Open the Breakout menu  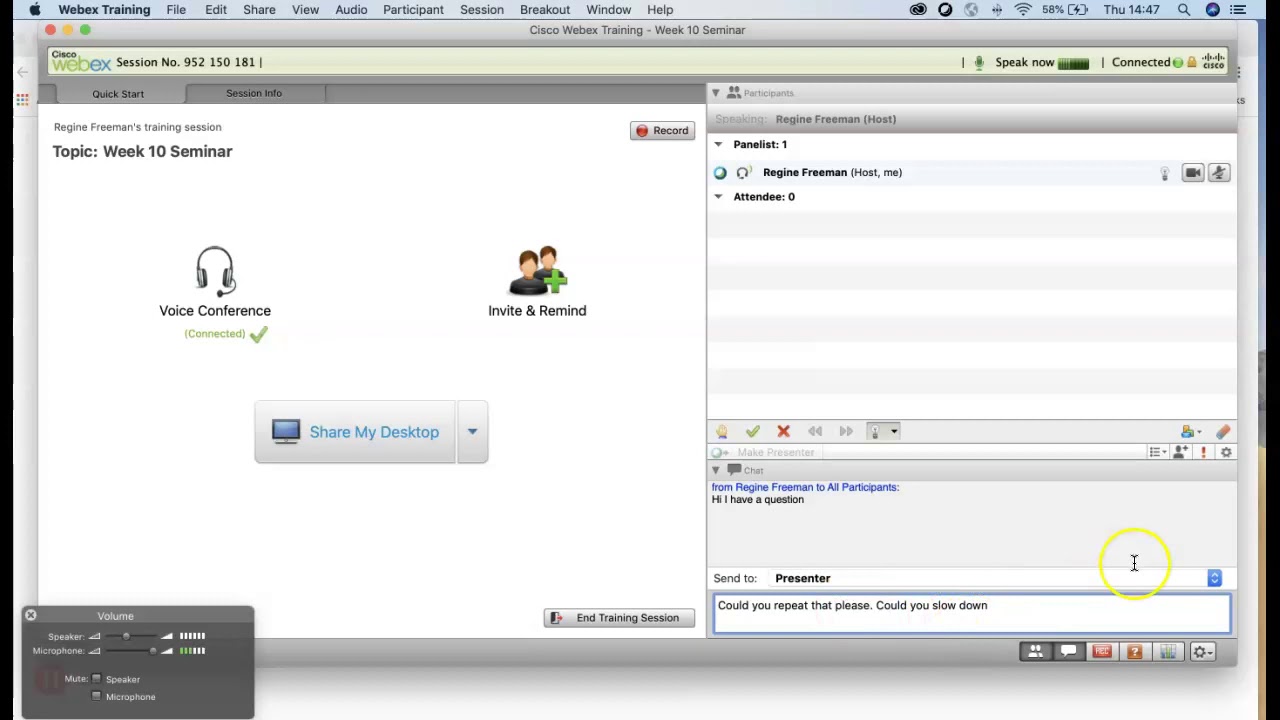point(545,10)
